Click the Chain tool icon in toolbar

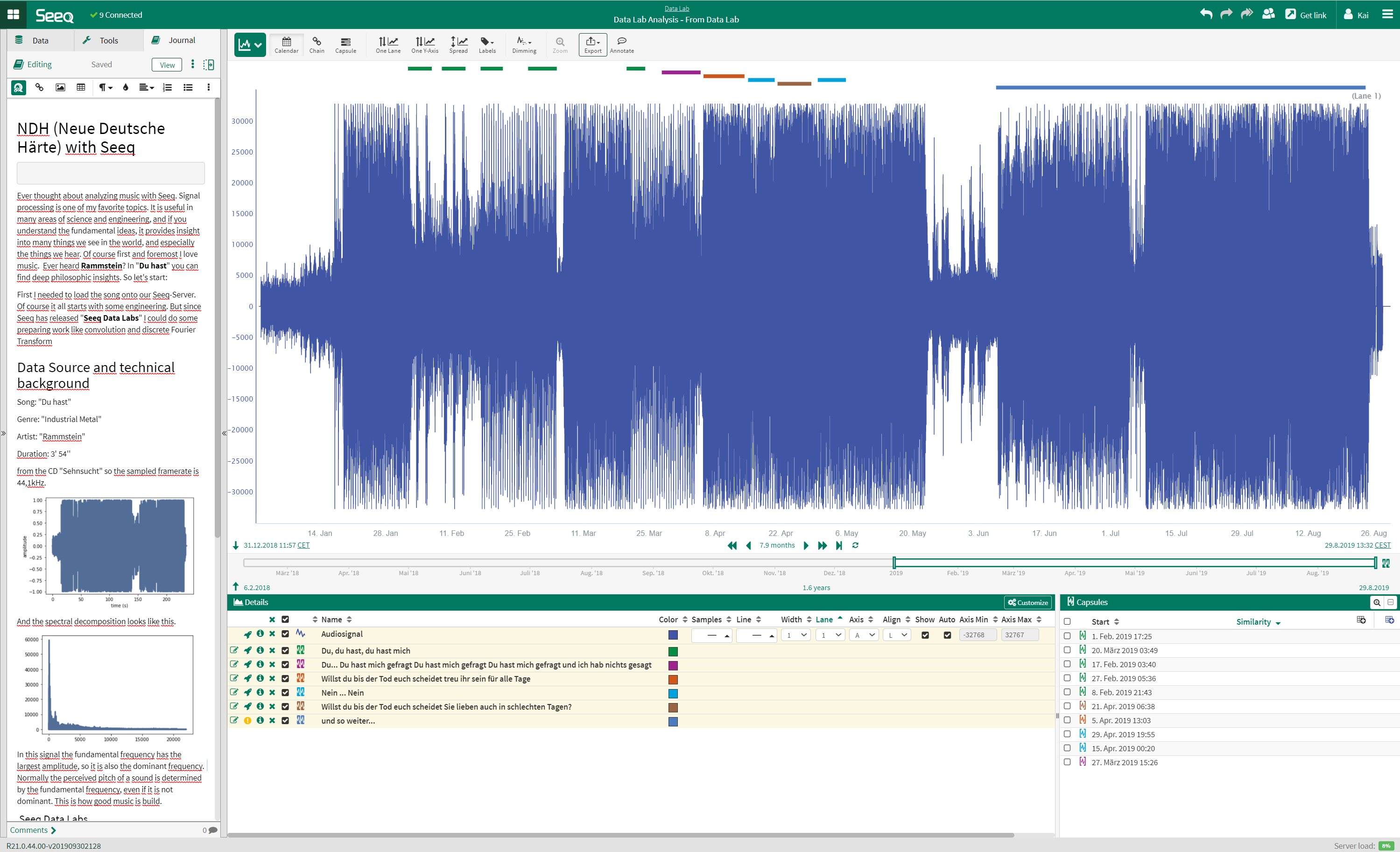point(315,44)
